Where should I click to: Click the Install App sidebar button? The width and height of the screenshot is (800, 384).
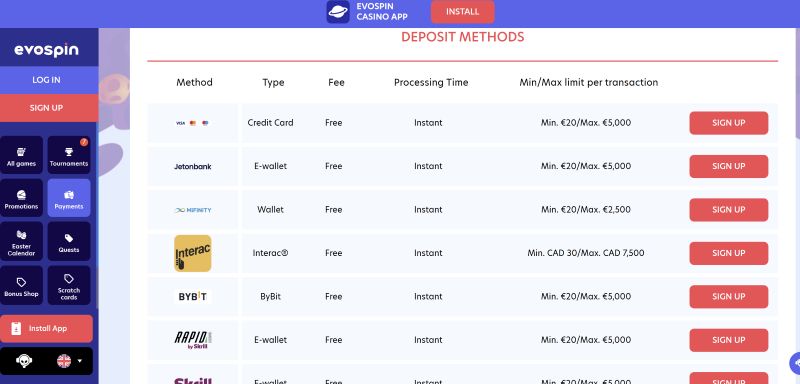point(46,328)
